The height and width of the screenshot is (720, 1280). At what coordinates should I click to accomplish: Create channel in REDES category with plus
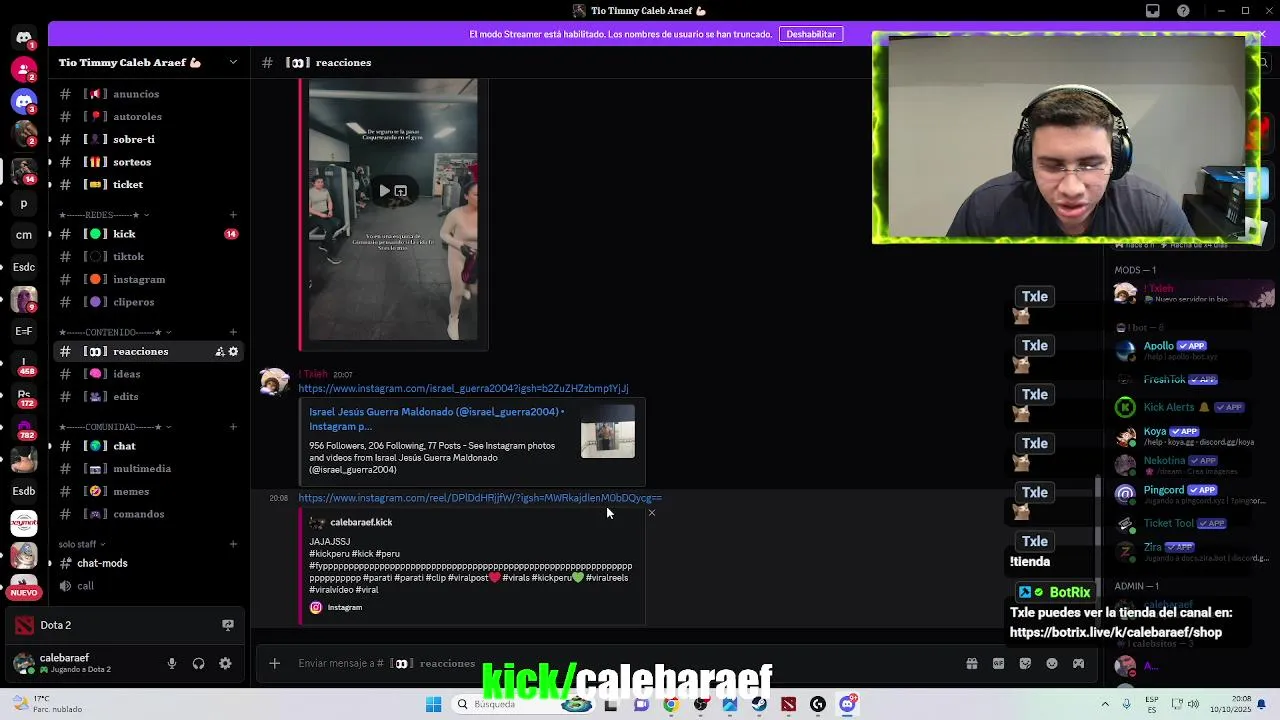click(x=233, y=215)
